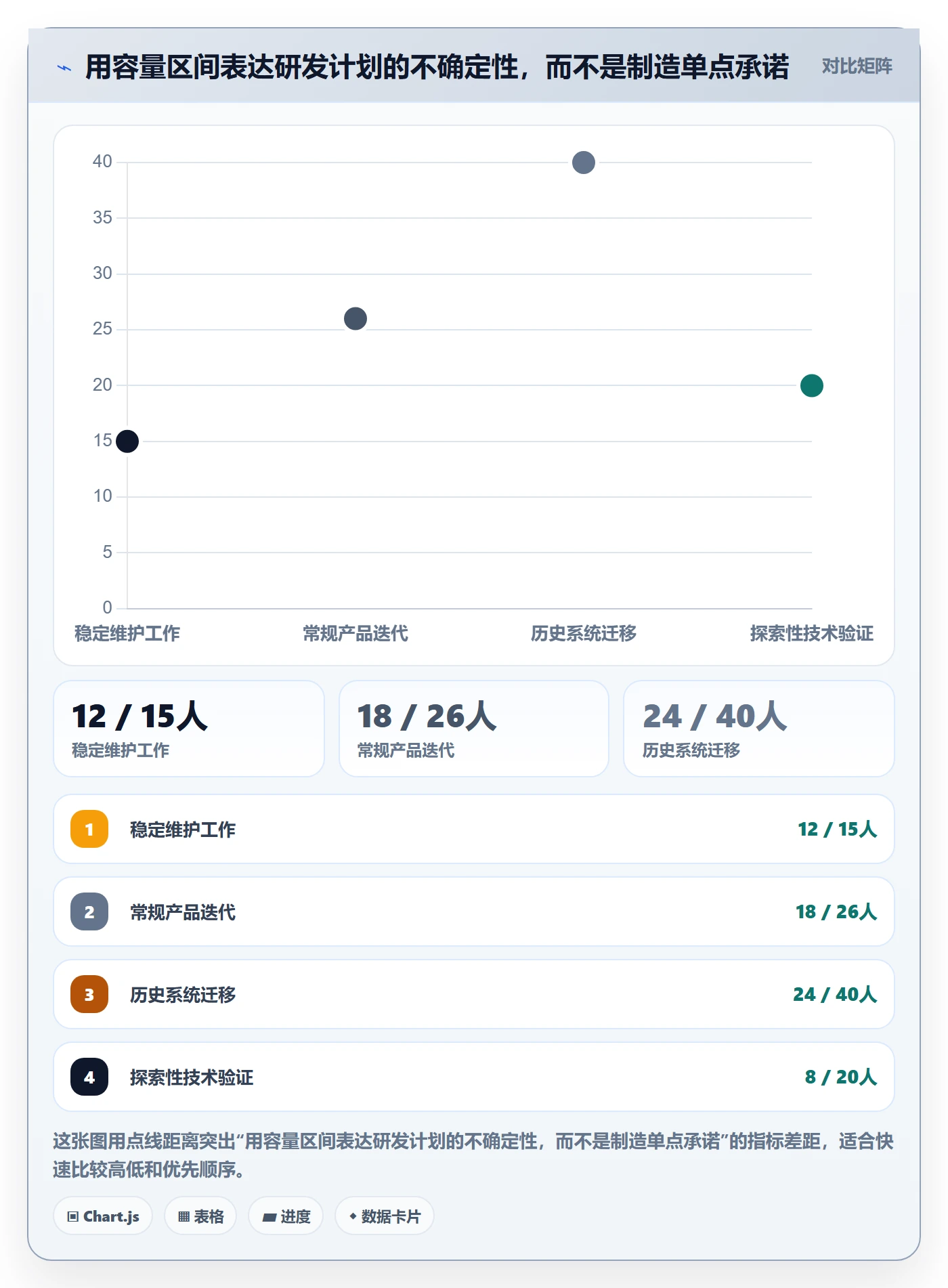
Task: Click the green 18 / 26人 row value
Action: (836, 911)
